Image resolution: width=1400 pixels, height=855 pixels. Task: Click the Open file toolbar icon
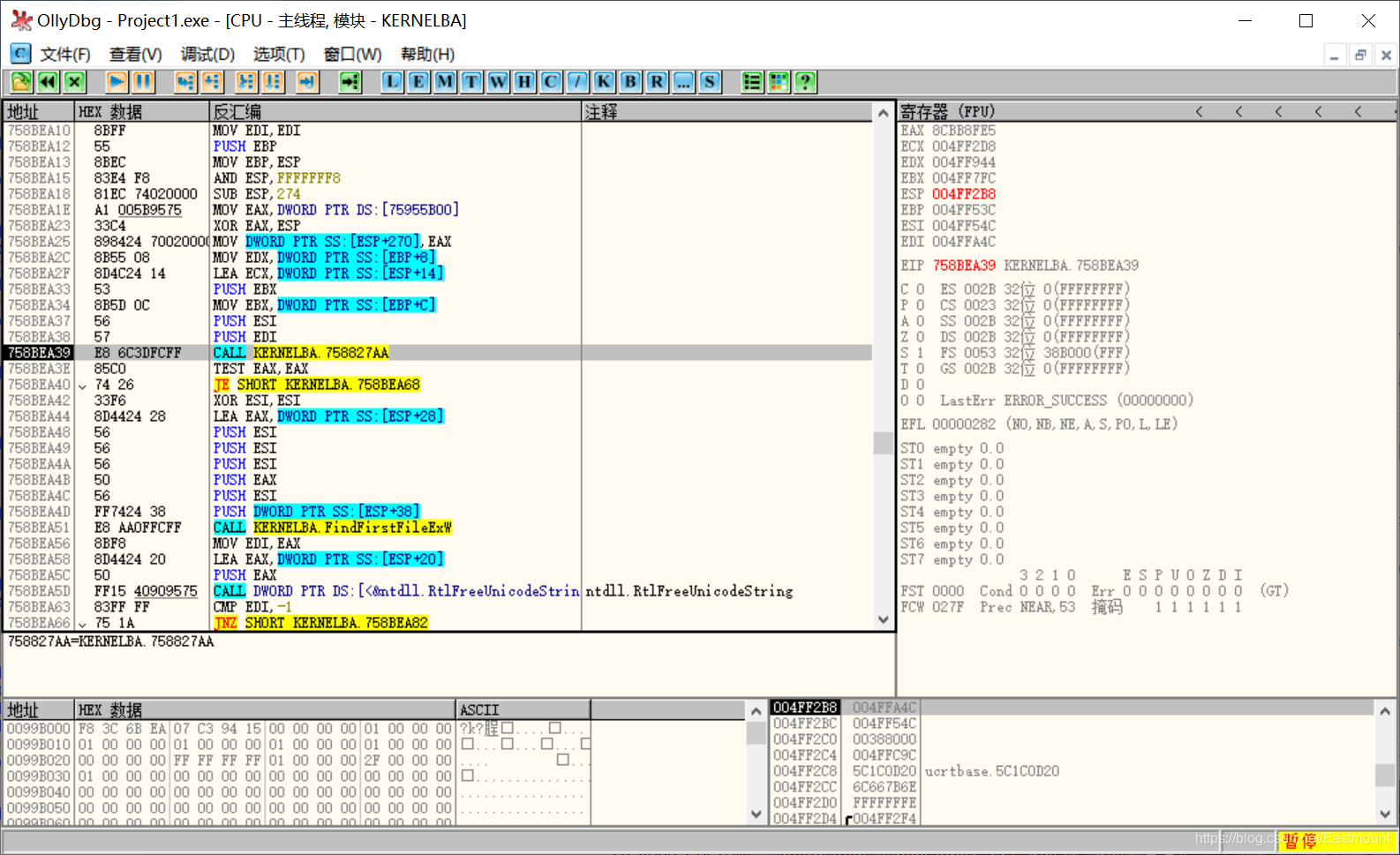(x=21, y=82)
